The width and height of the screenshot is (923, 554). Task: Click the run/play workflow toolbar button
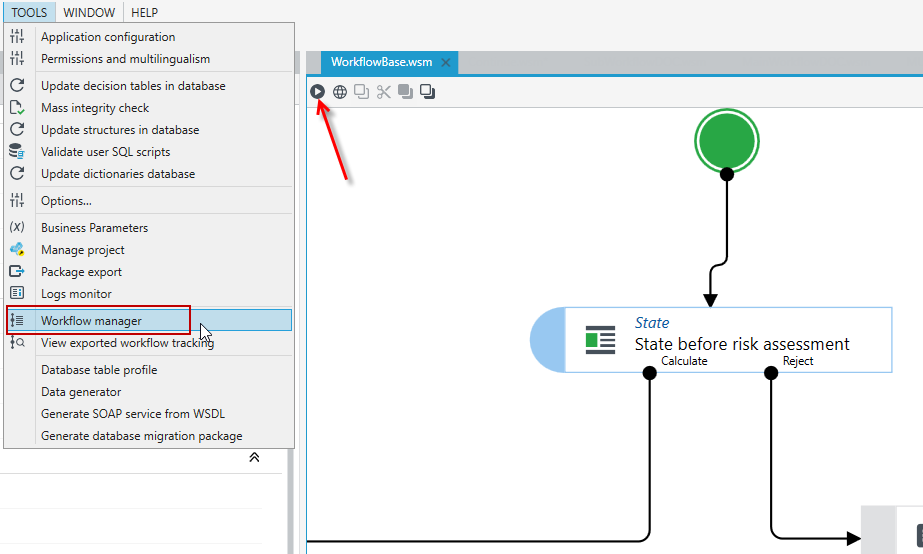(317, 91)
